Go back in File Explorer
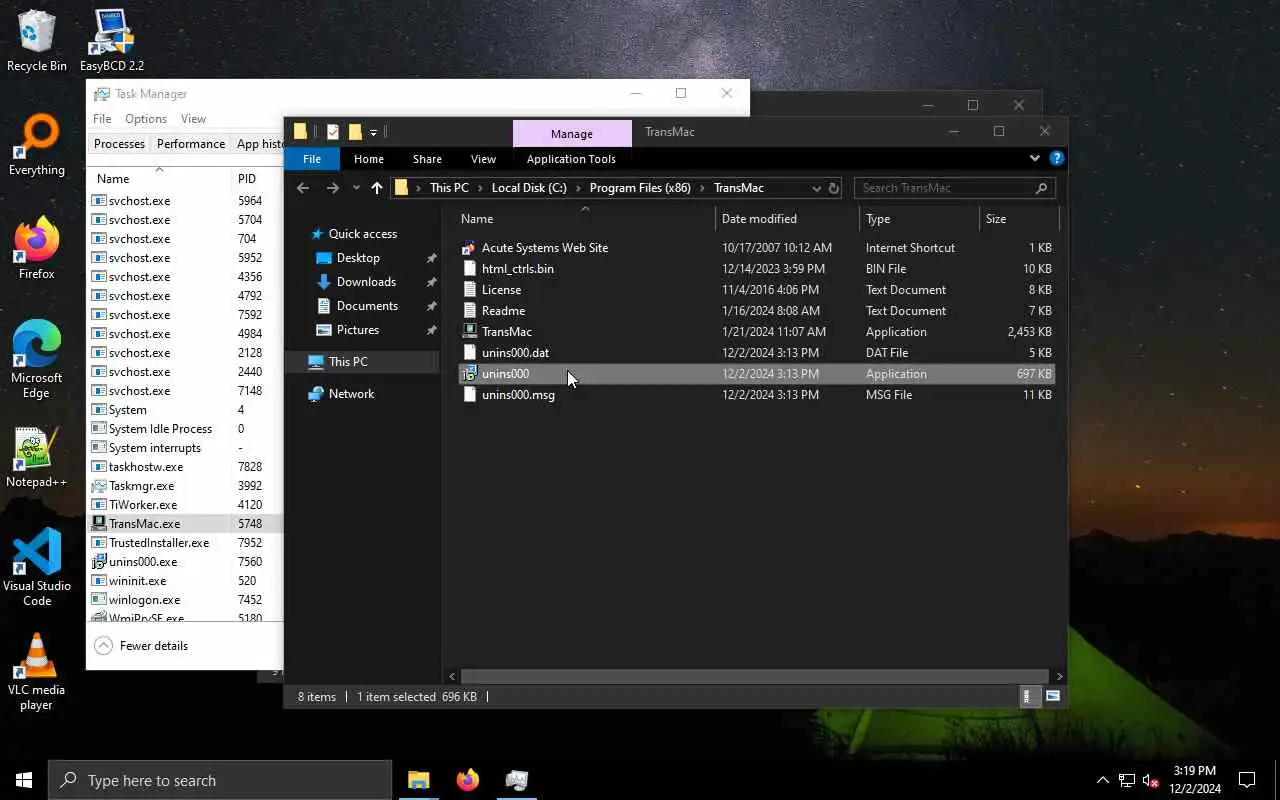The height and width of the screenshot is (800, 1280). point(303,188)
